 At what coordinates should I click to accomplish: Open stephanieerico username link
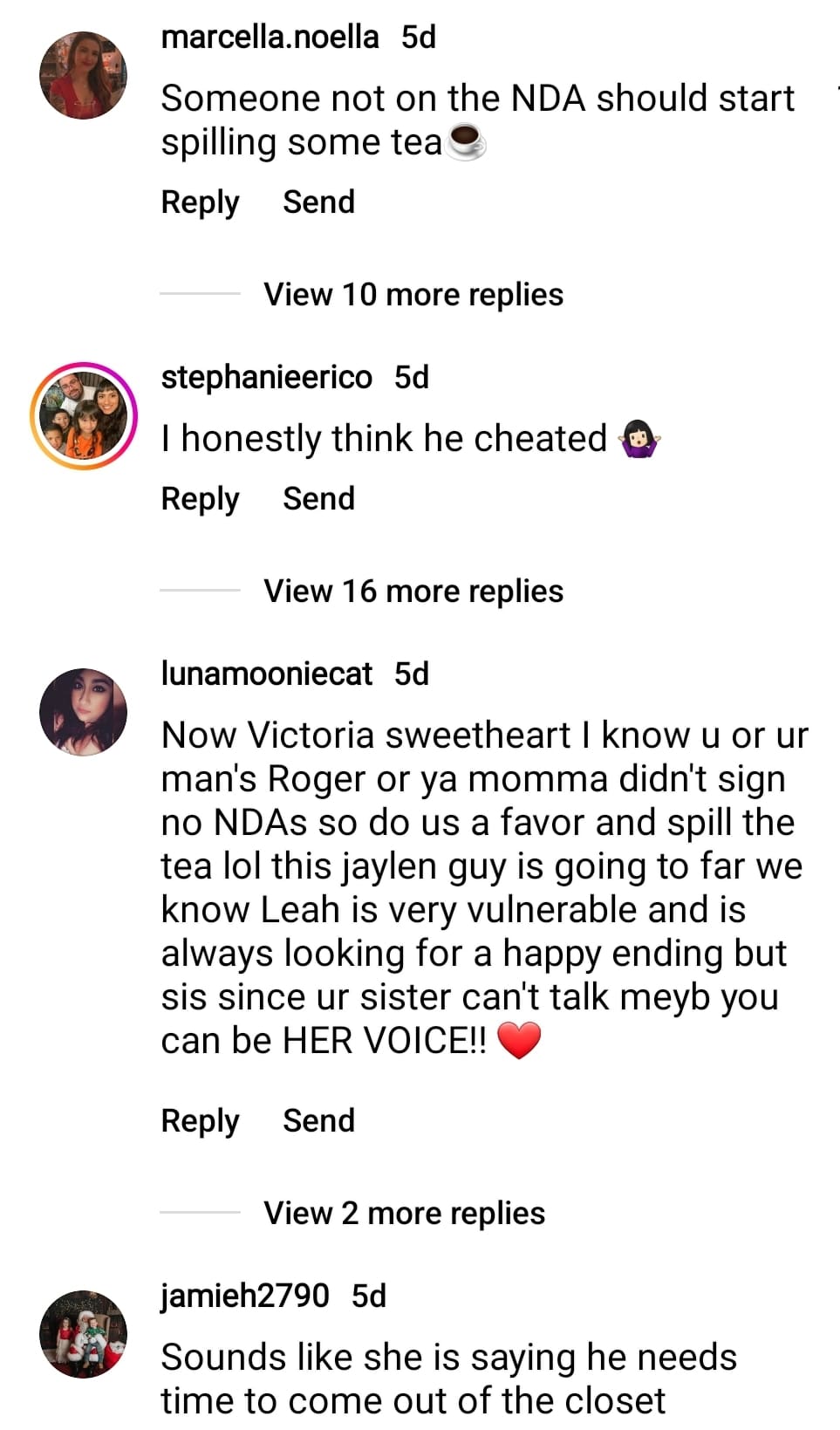(x=266, y=378)
